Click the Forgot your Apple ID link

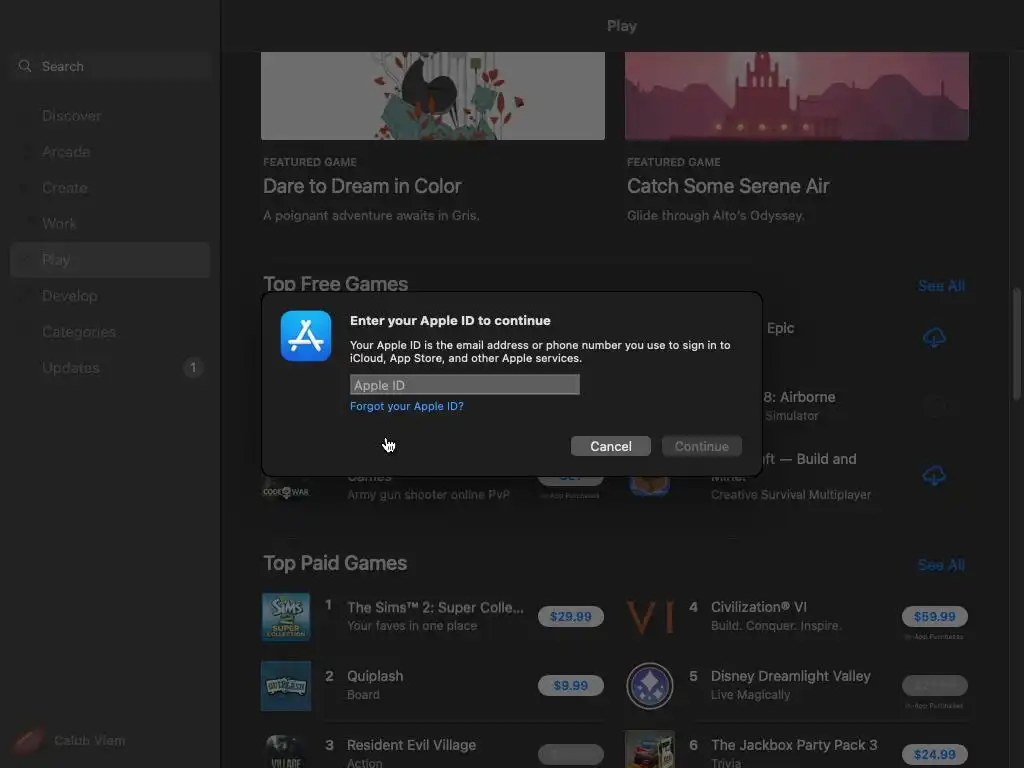[x=407, y=406]
